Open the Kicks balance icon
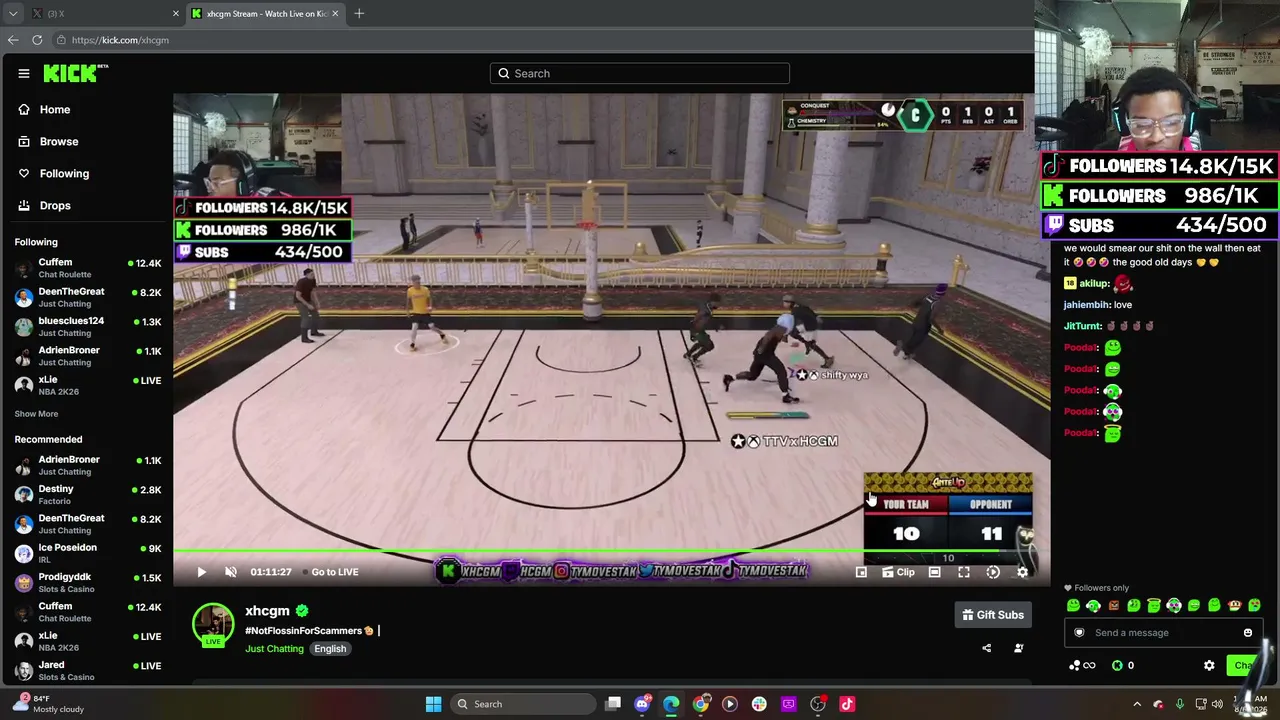 [1118, 666]
